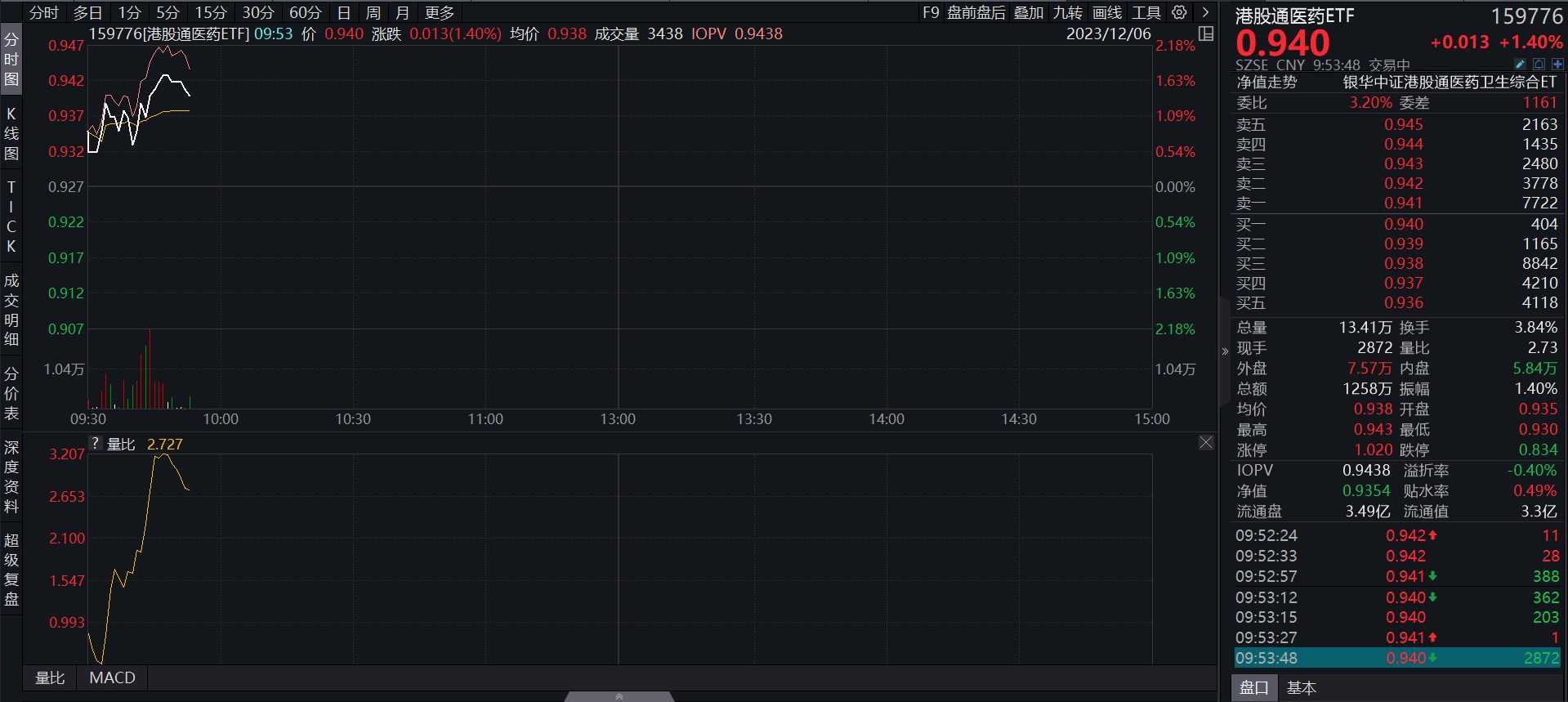Click the pencil note icon beside quote
1568x702 pixels.
1520,64
